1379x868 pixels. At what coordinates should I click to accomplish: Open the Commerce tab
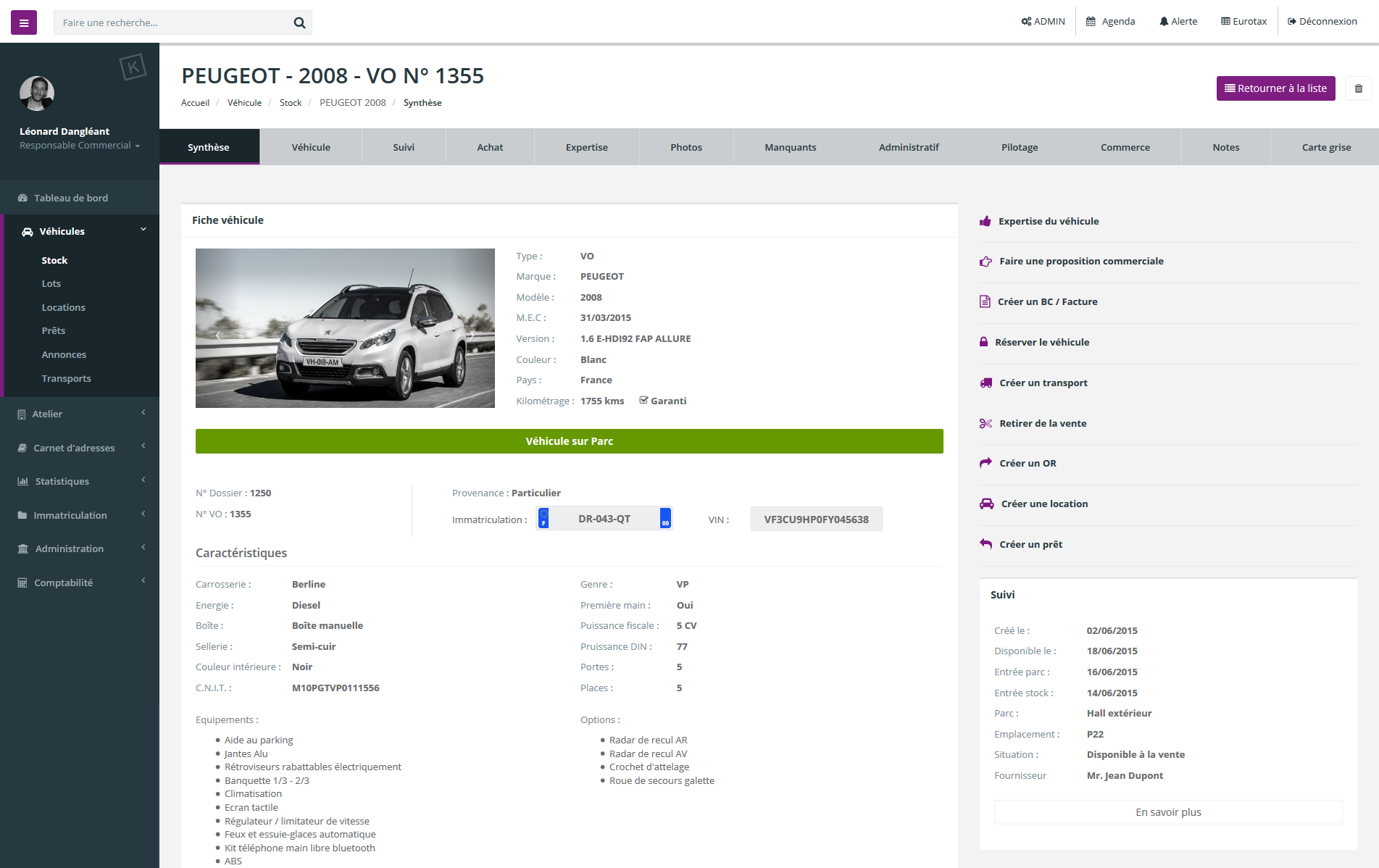tap(1125, 147)
